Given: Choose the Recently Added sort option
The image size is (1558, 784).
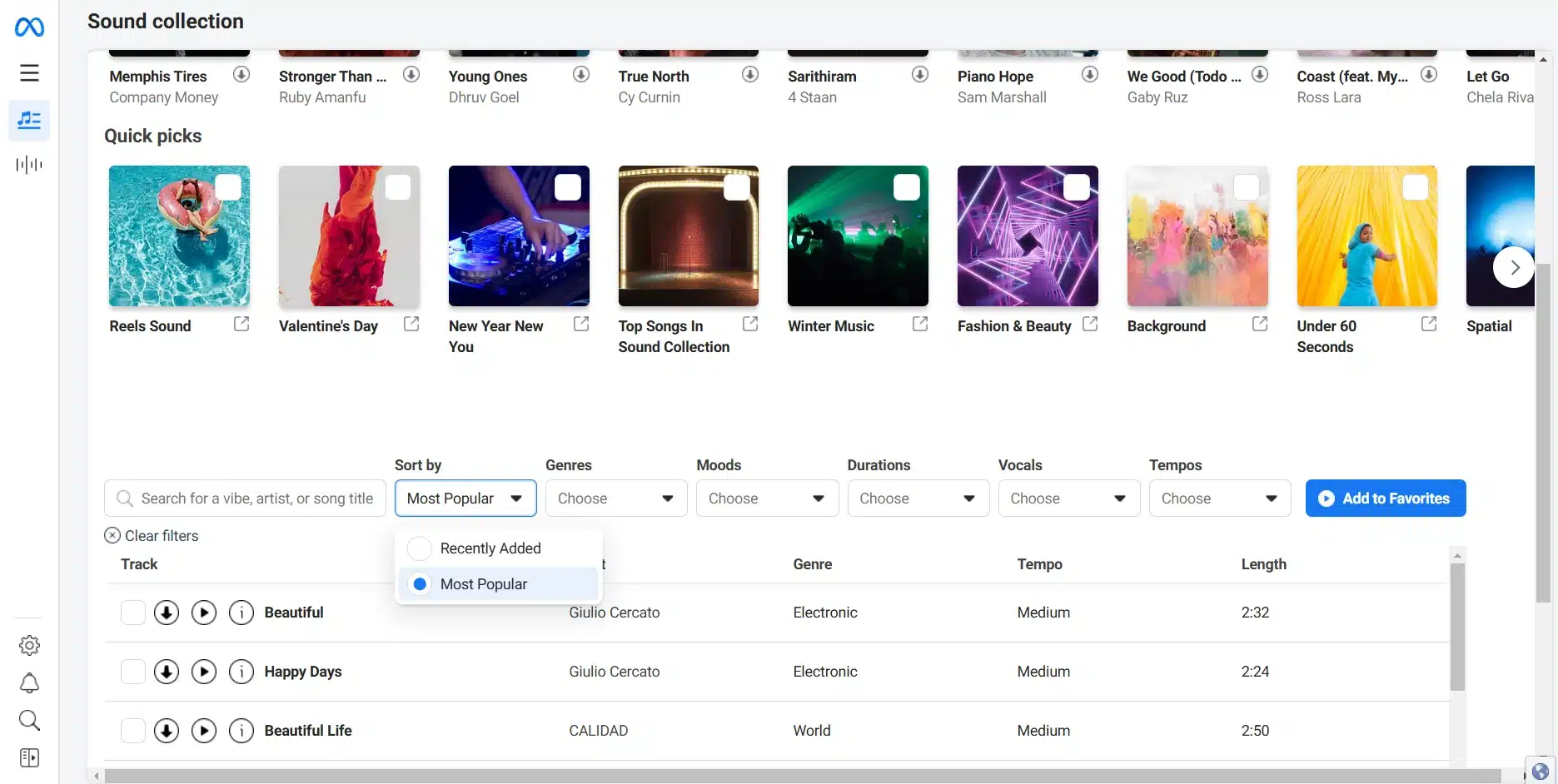Looking at the screenshot, I should (x=498, y=548).
